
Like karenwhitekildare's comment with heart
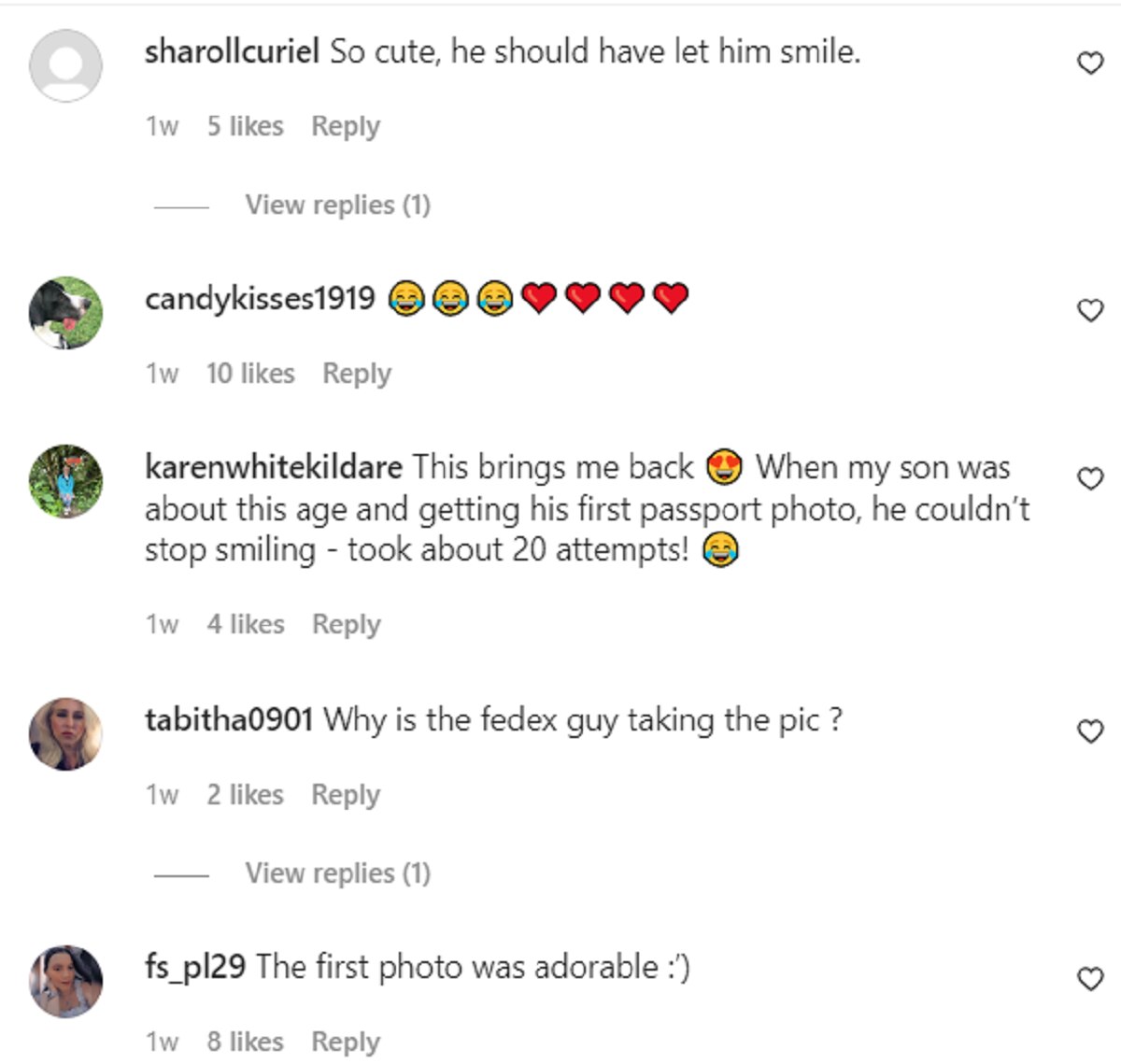tap(1090, 478)
